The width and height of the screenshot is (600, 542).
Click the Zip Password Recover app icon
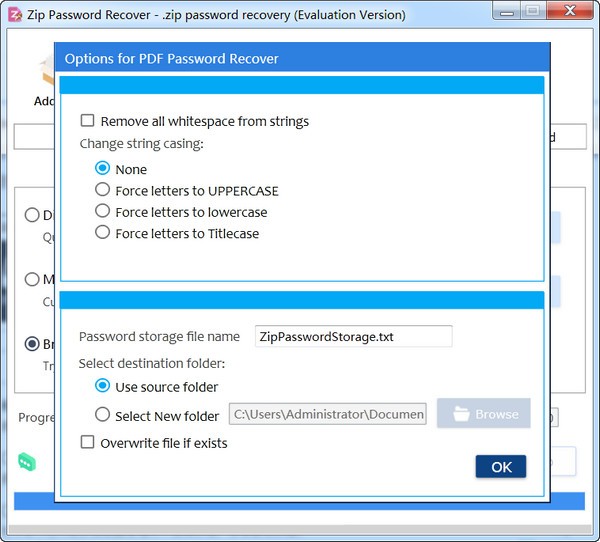tap(15, 15)
